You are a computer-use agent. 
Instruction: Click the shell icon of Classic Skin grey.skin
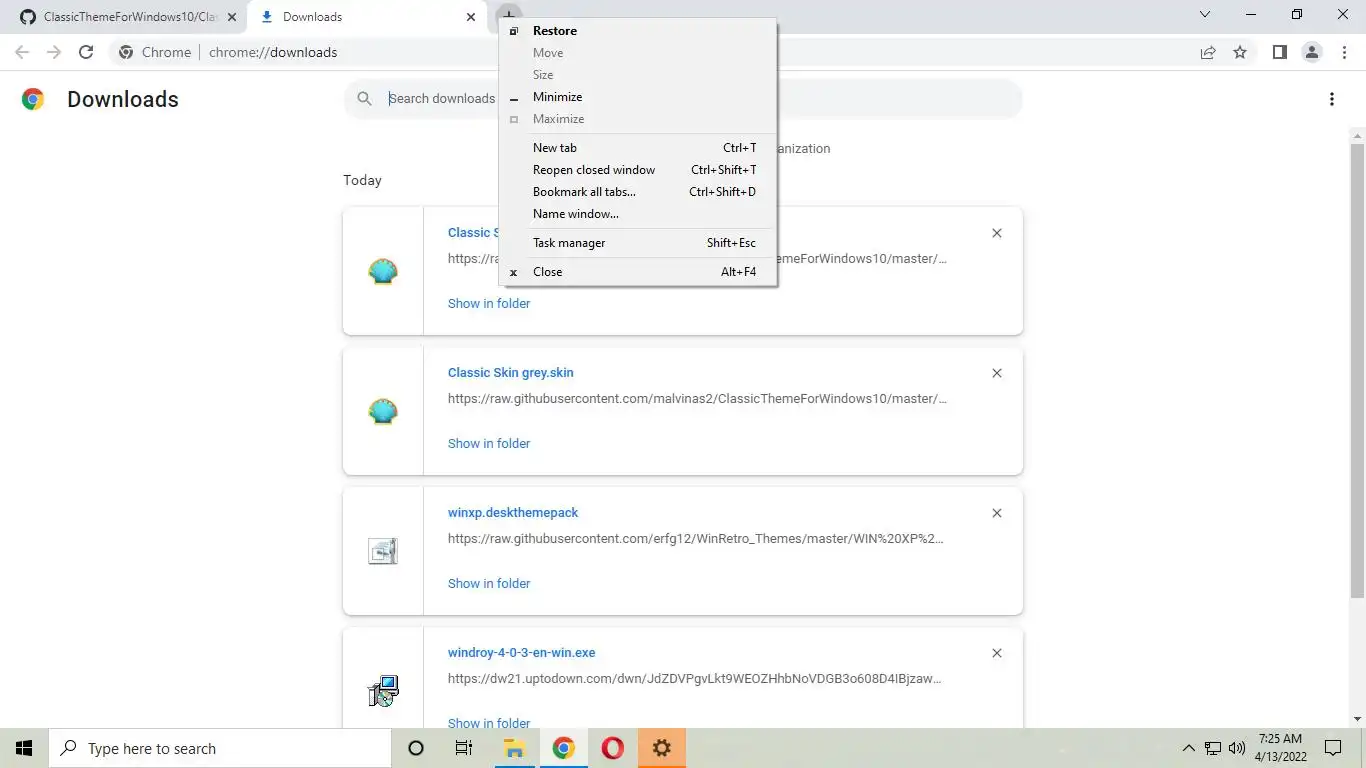click(x=383, y=411)
